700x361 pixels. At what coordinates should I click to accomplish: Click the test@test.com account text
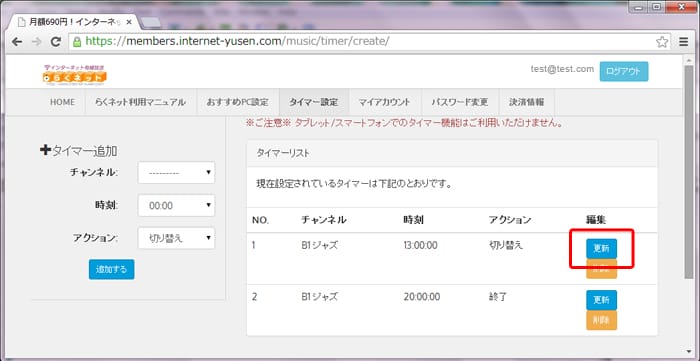[x=562, y=69]
